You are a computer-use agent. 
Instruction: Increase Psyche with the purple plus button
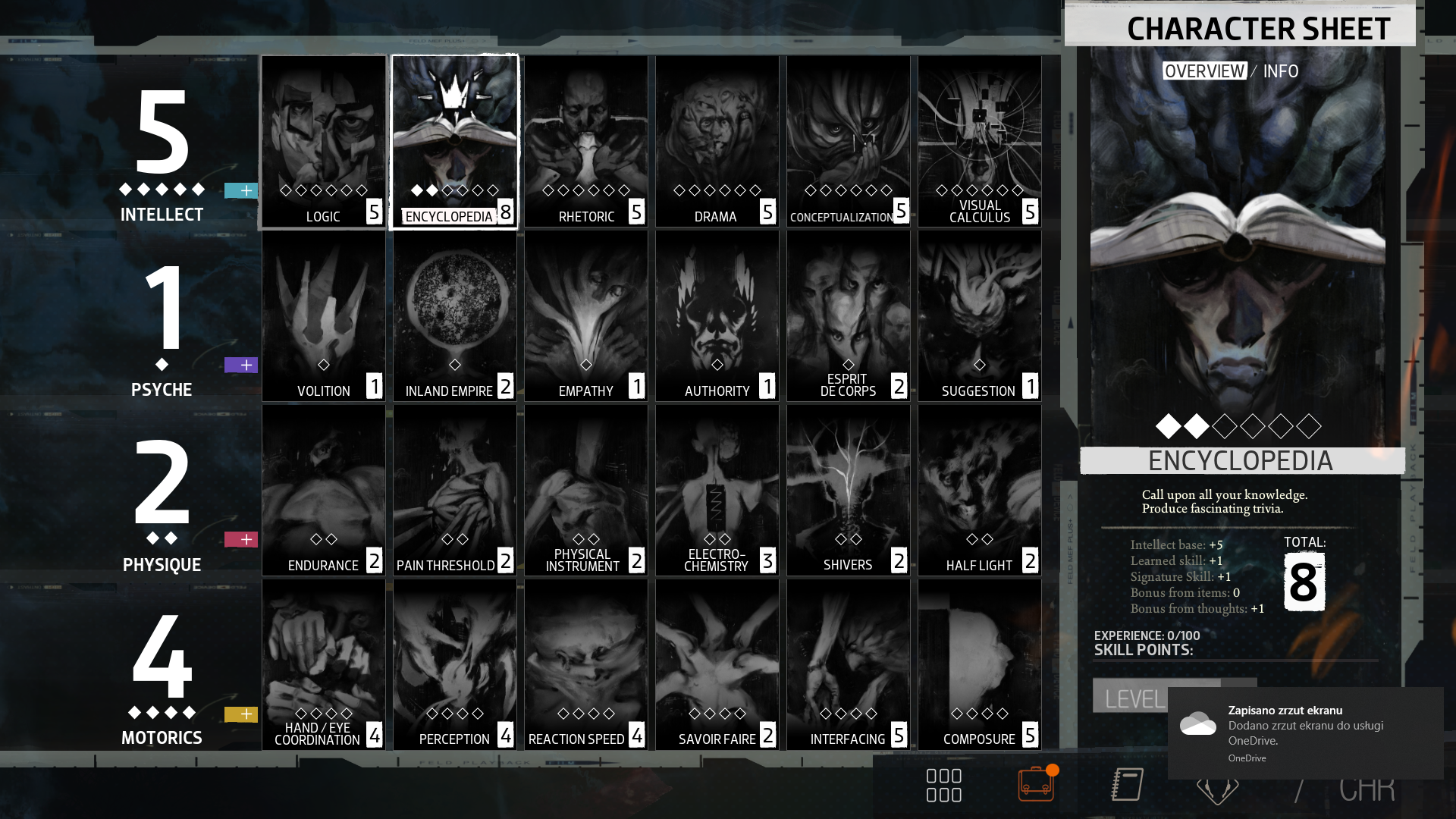241,365
